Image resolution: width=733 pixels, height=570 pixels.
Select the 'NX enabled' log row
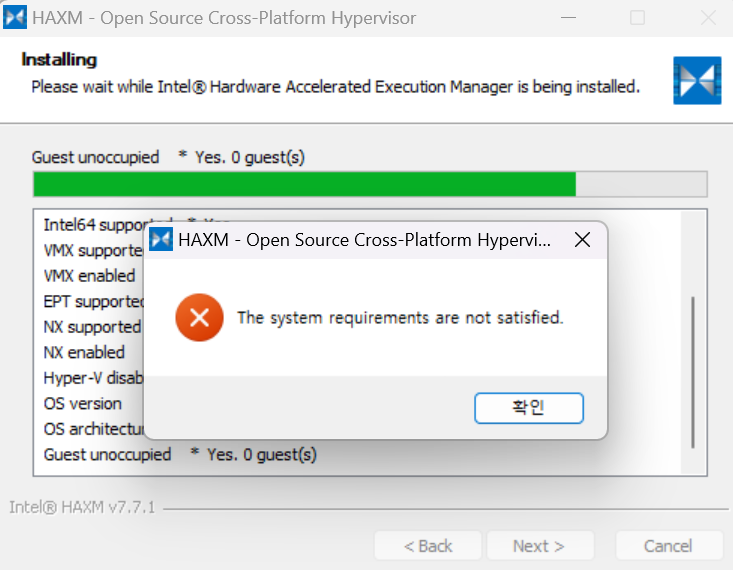point(84,352)
